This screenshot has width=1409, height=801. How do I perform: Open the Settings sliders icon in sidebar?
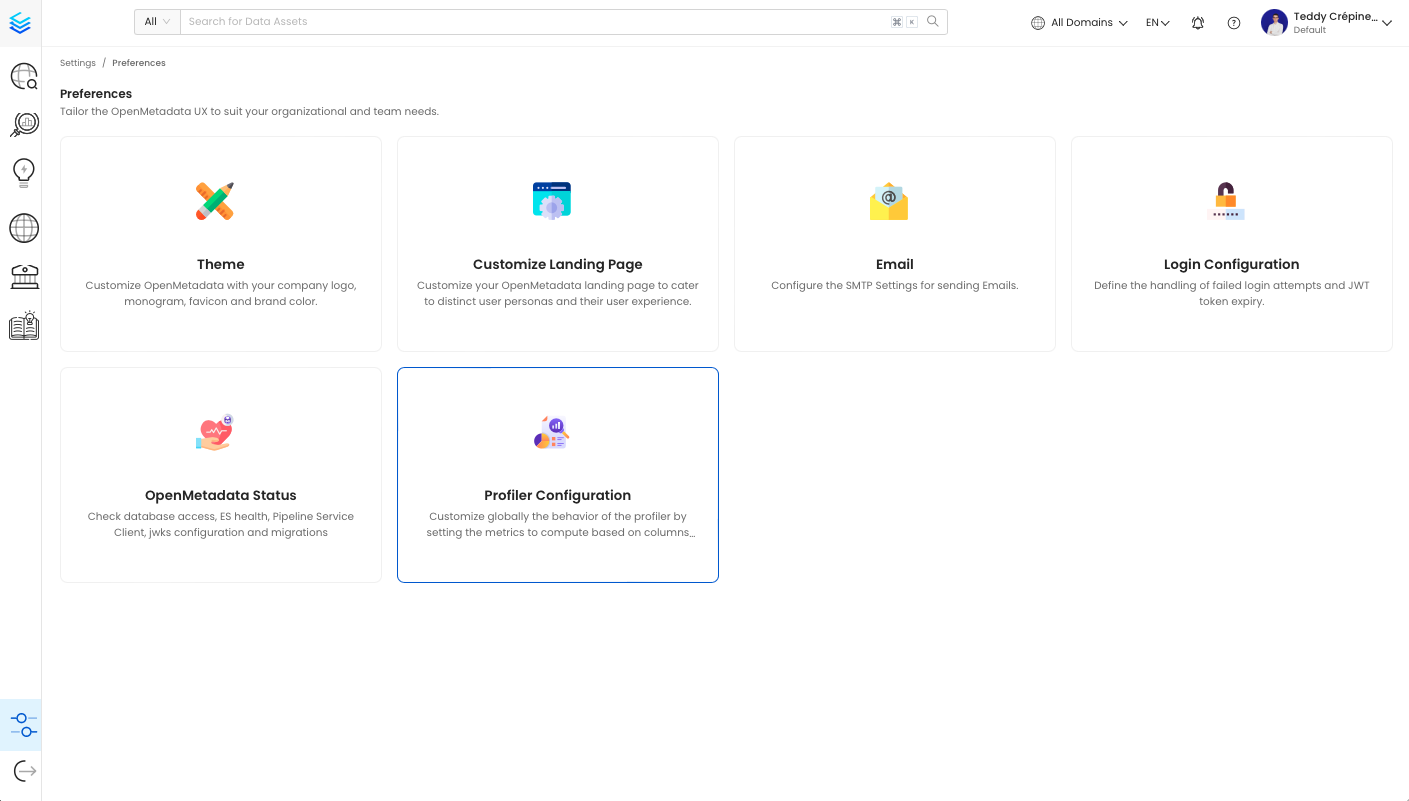point(23,725)
